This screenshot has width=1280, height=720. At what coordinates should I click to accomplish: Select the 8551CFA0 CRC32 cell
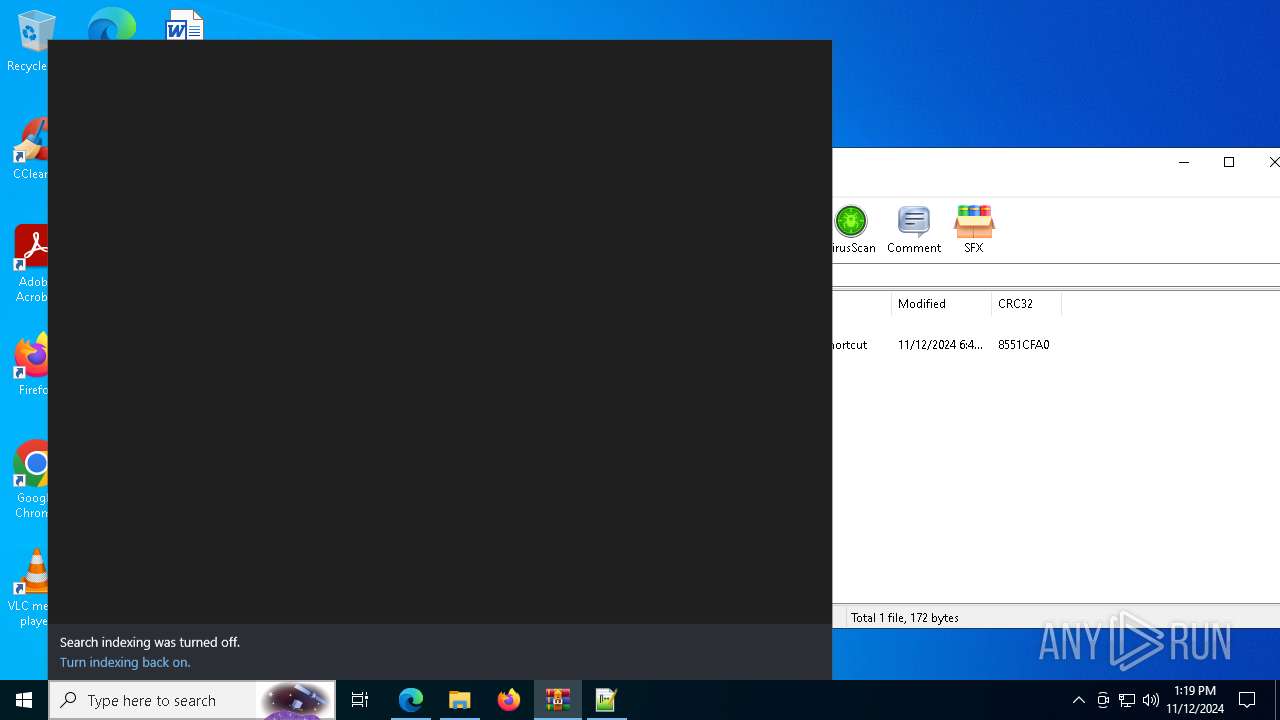point(1024,345)
